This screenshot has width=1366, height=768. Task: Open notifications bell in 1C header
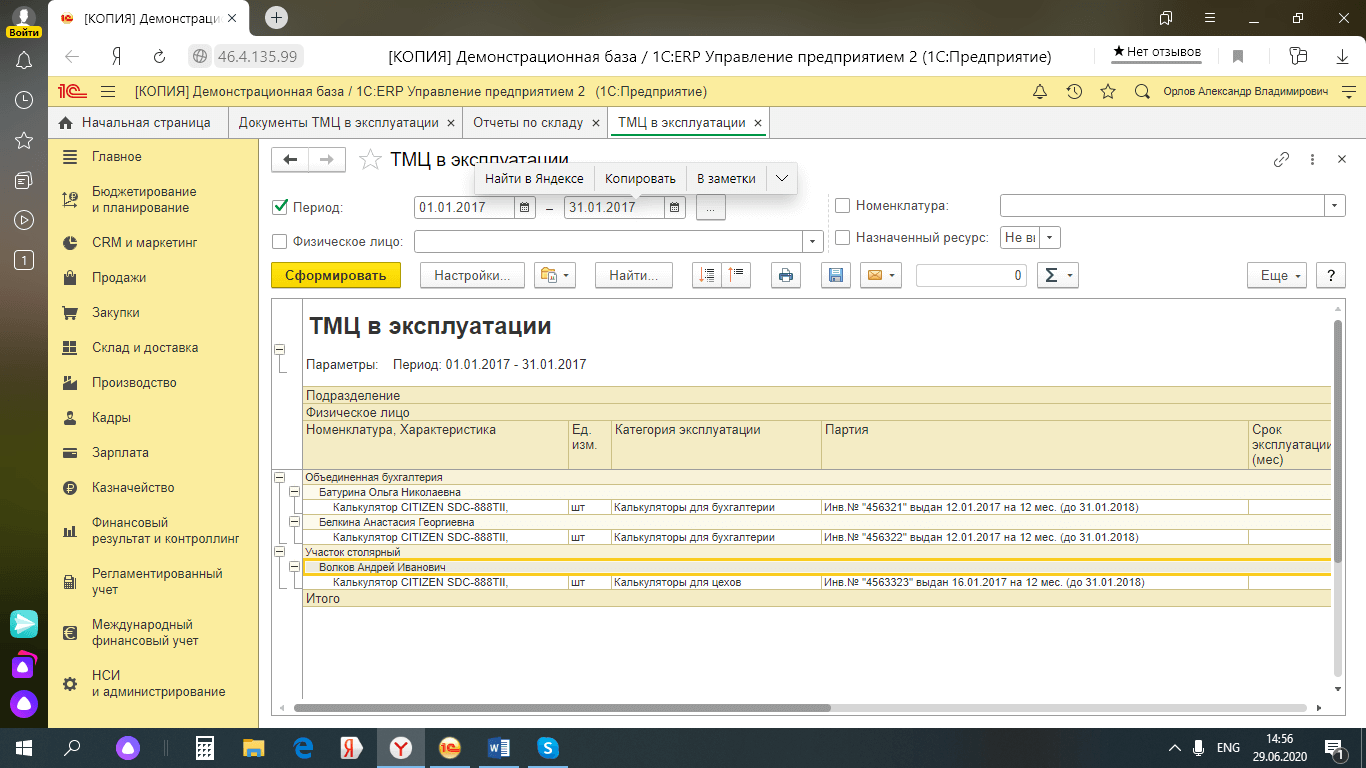pyautogui.click(x=1040, y=91)
